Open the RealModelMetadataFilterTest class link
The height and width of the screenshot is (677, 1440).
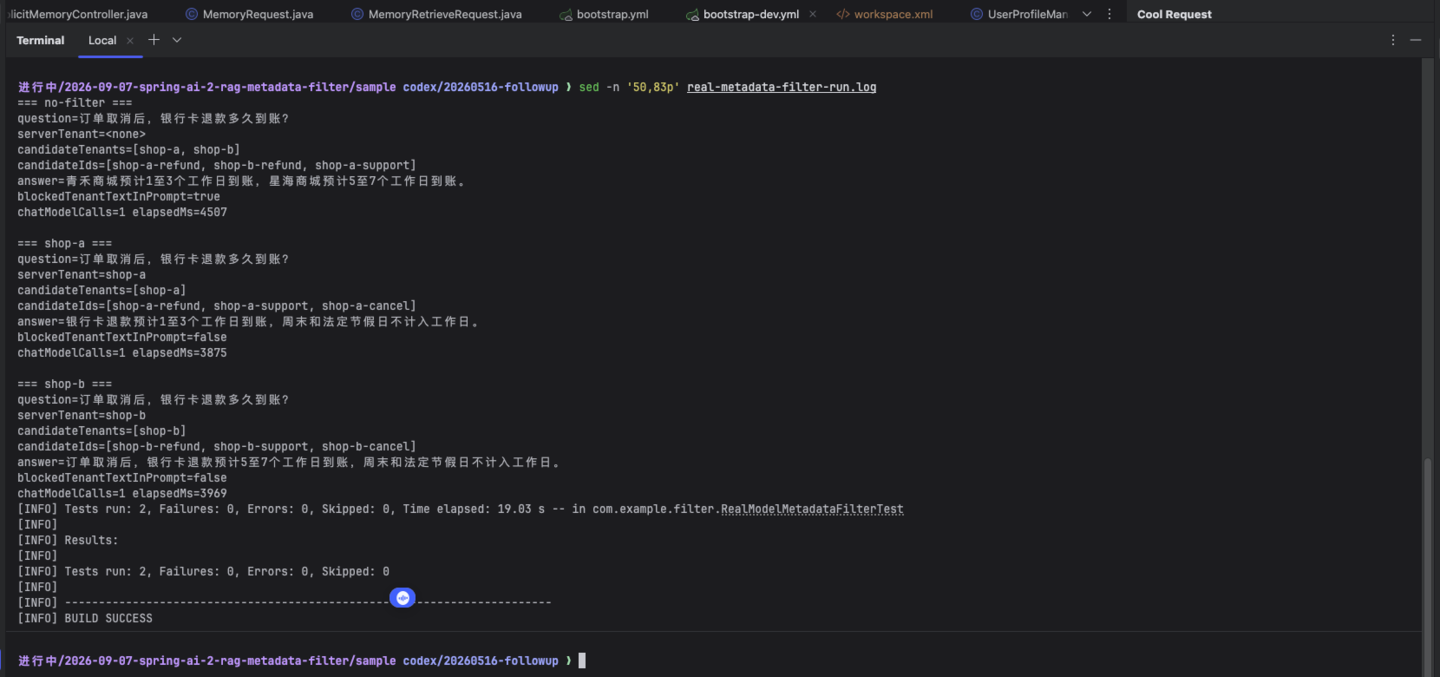coord(812,509)
